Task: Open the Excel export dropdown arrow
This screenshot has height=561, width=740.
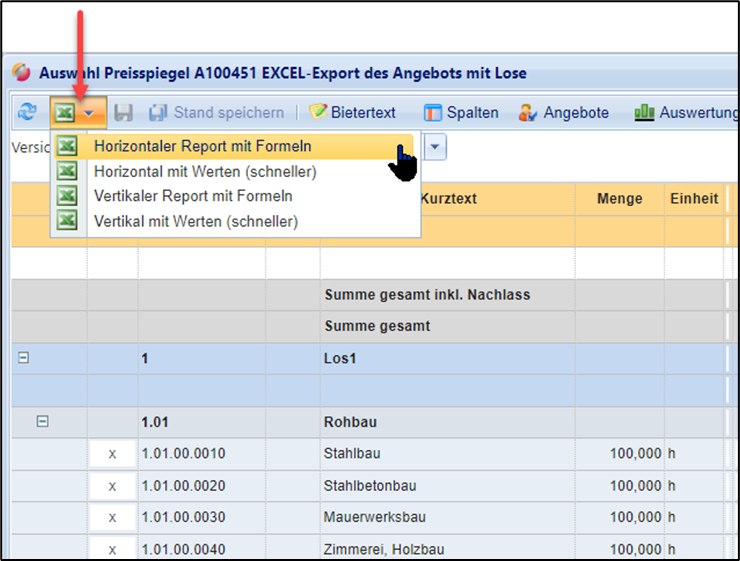Action: pyautogui.click(x=90, y=113)
